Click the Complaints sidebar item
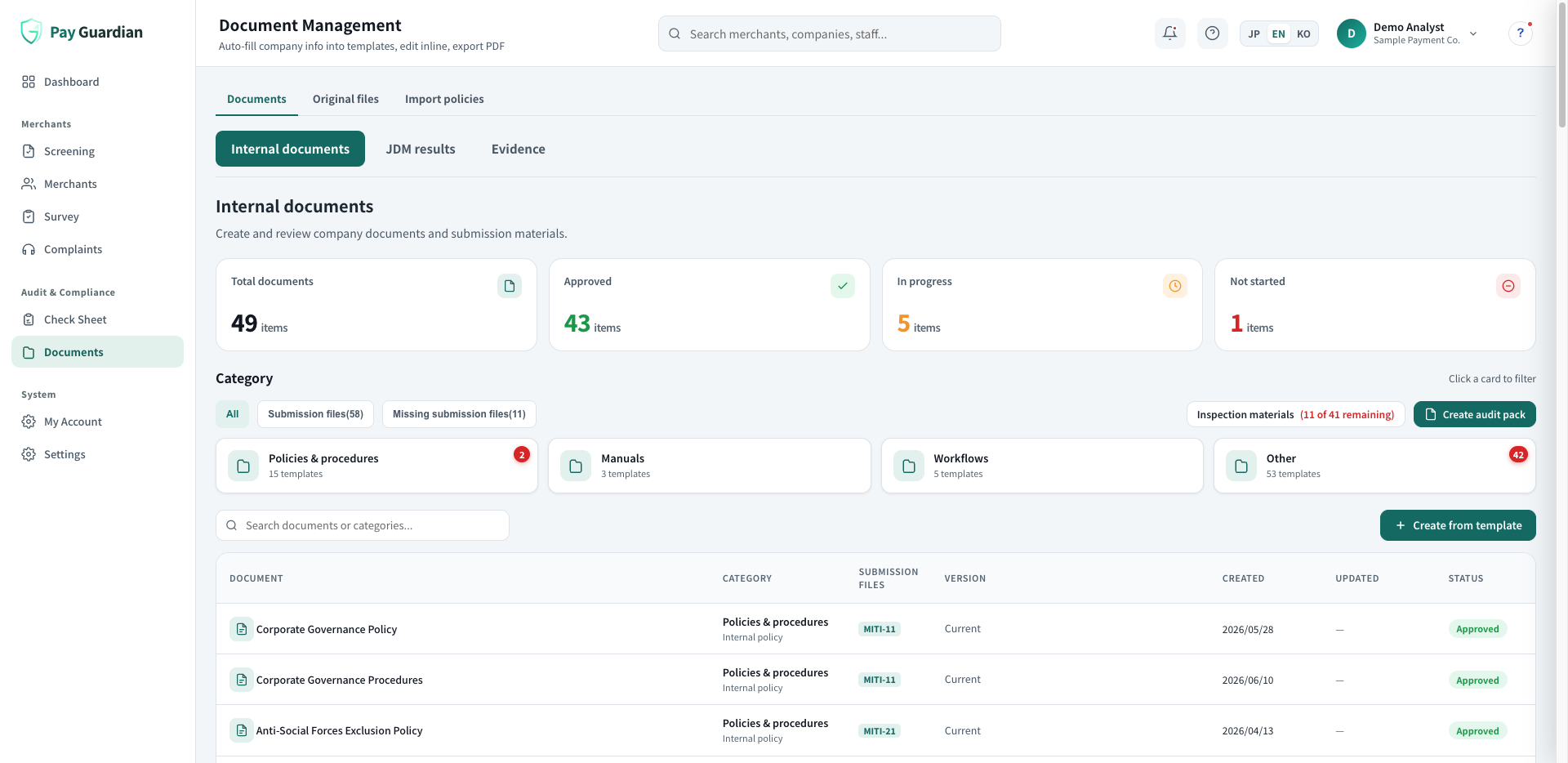The height and width of the screenshot is (763, 1568). tap(97, 249)
